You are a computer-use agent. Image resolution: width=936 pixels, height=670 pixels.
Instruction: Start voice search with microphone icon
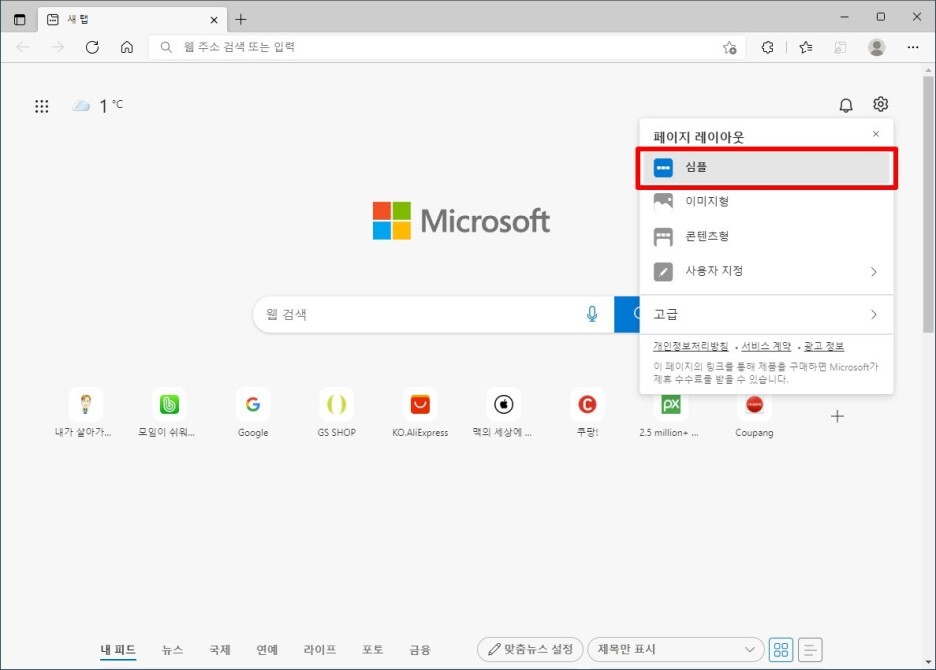click(592, 314)
